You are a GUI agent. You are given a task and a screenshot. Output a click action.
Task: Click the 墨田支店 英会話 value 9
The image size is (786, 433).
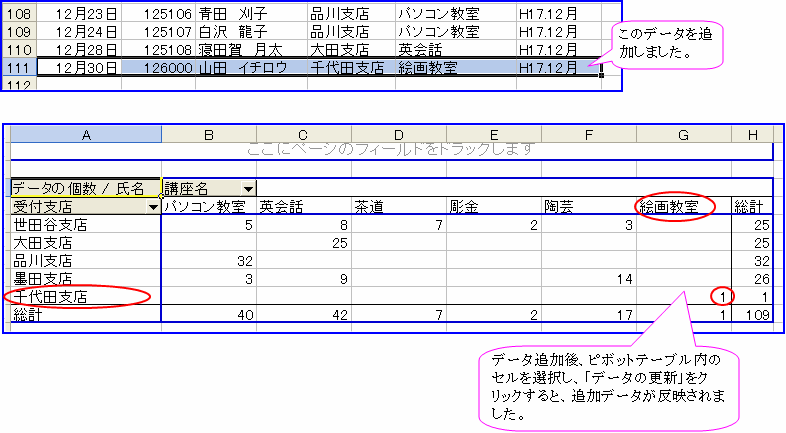point(304,279)
